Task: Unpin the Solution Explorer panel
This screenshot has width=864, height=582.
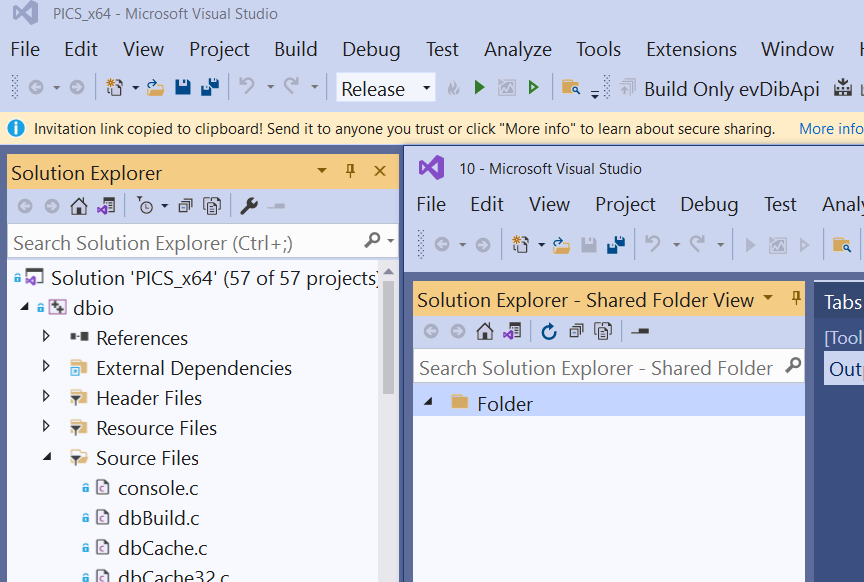Action: tap(349, 171)
